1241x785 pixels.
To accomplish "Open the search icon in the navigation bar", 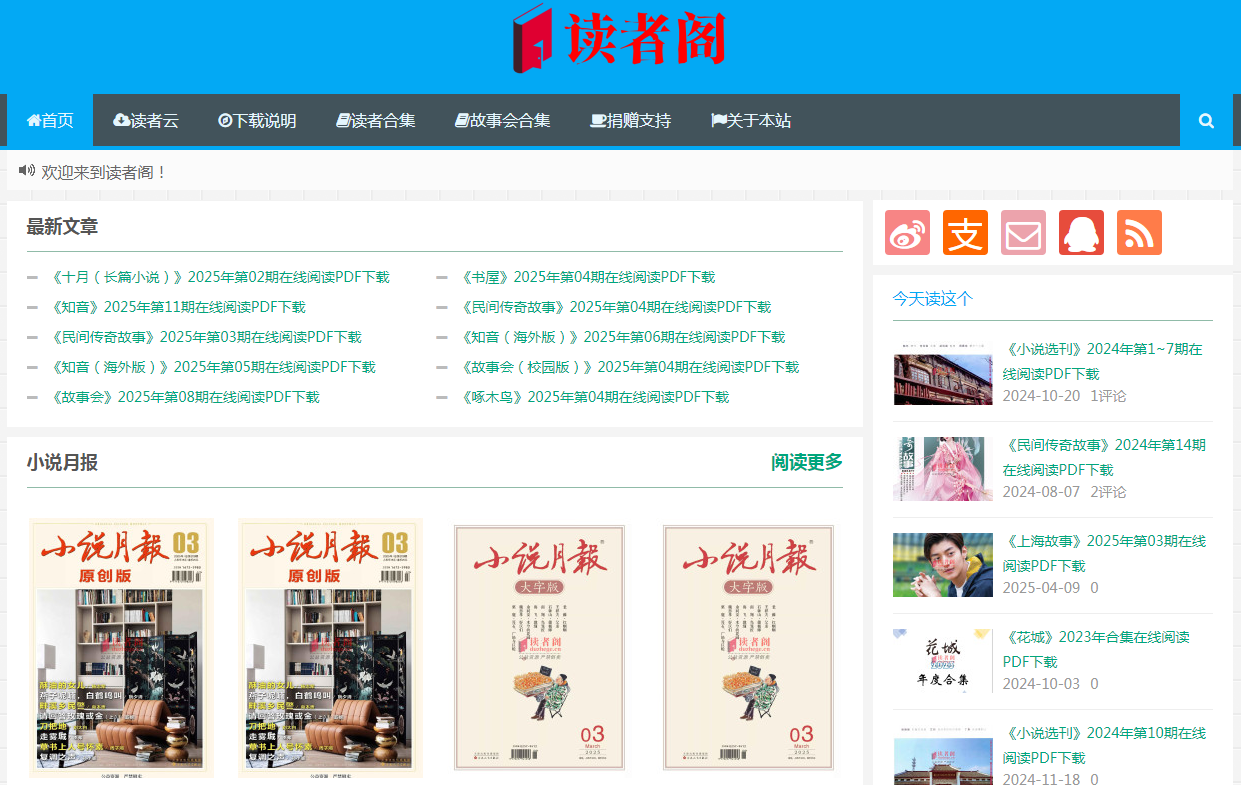I will [1205, 120].
